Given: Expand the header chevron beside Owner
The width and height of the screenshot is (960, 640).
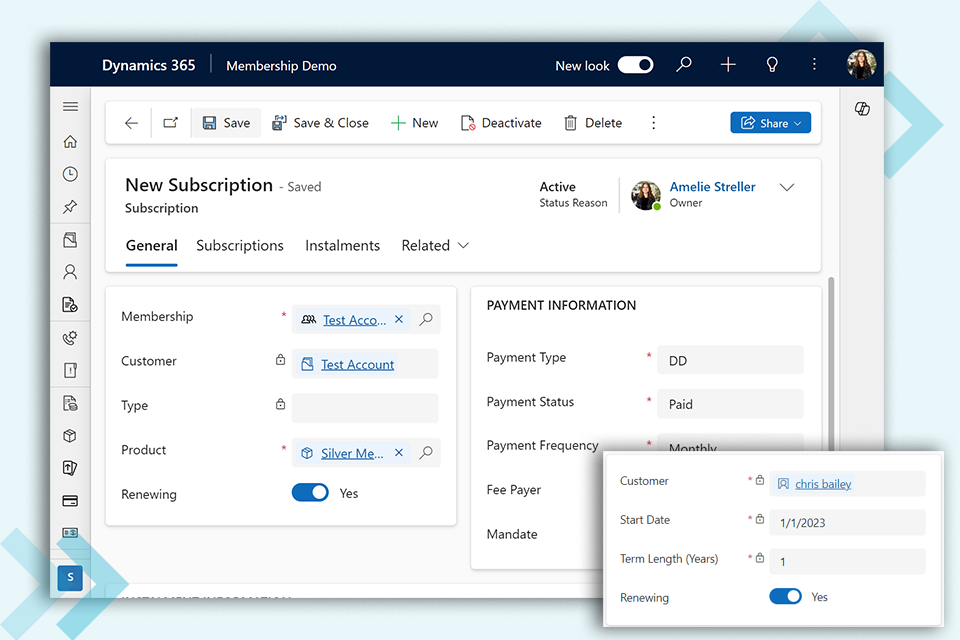Looking at the screenshot, I should (x=787, y=188).
